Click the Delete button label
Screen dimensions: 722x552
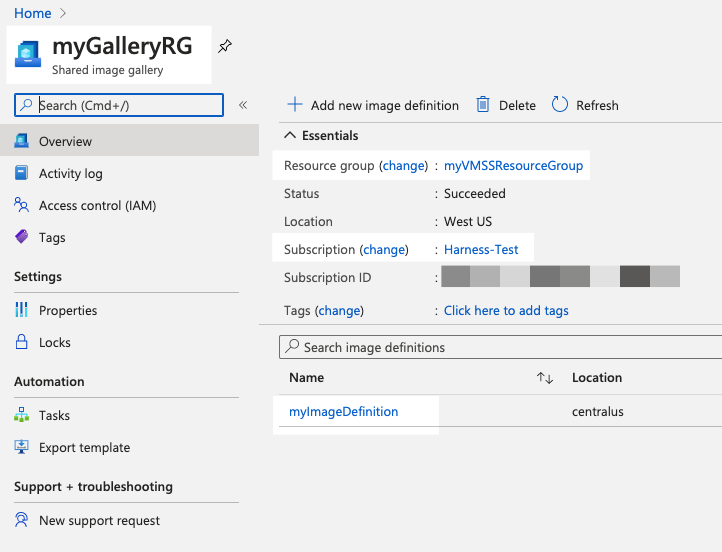pyautogui.click(x=518, y=105)
